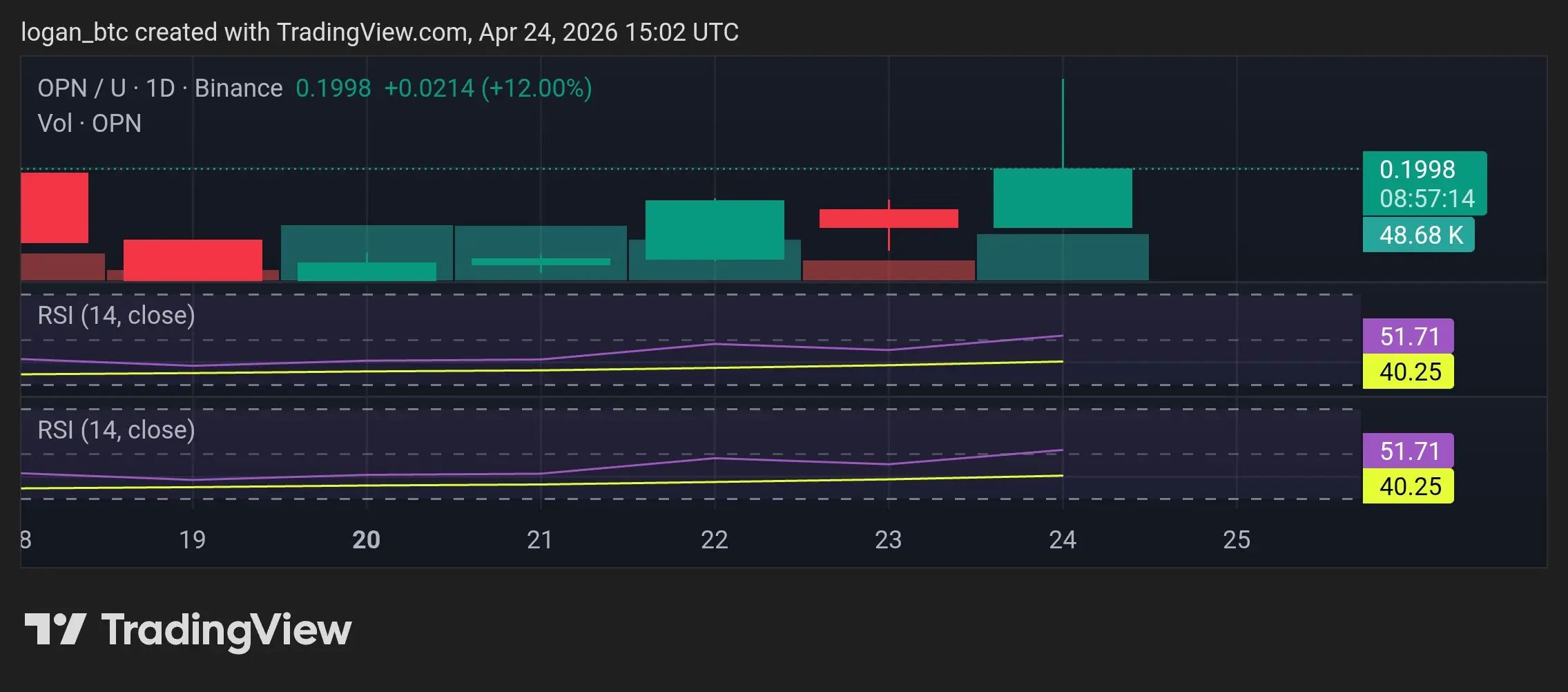The height and width of the screenshot is (692, 1568).
Task: Click date 19 on the time axis
Action: click(193, 539)
